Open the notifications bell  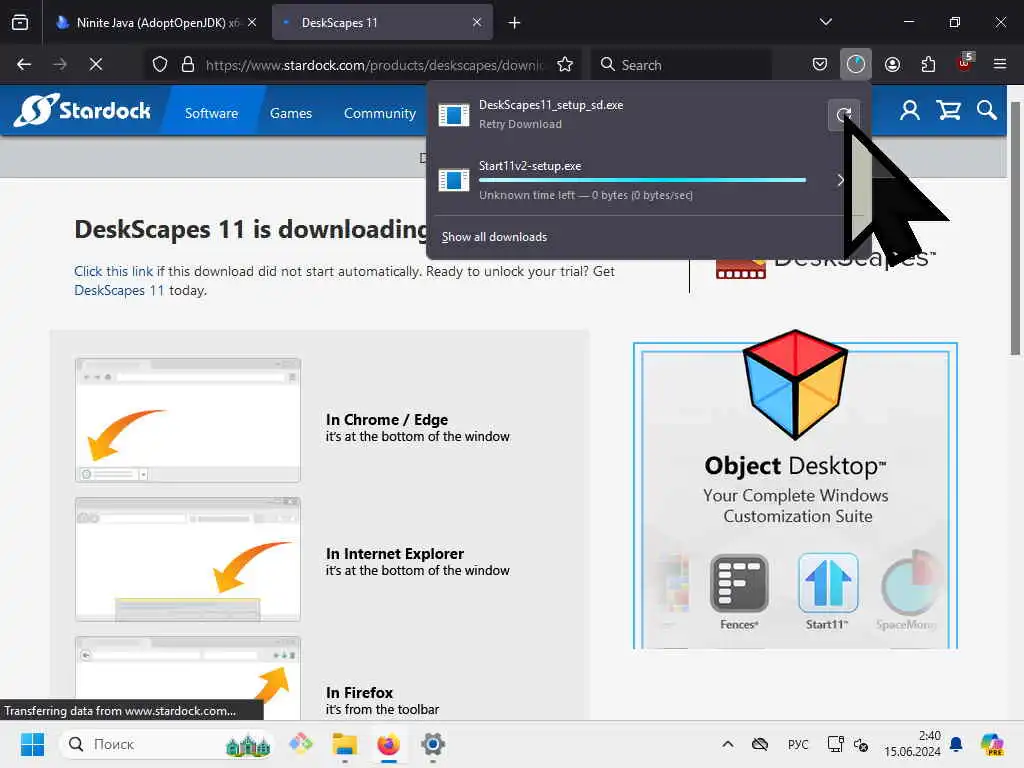click(956, 744)
